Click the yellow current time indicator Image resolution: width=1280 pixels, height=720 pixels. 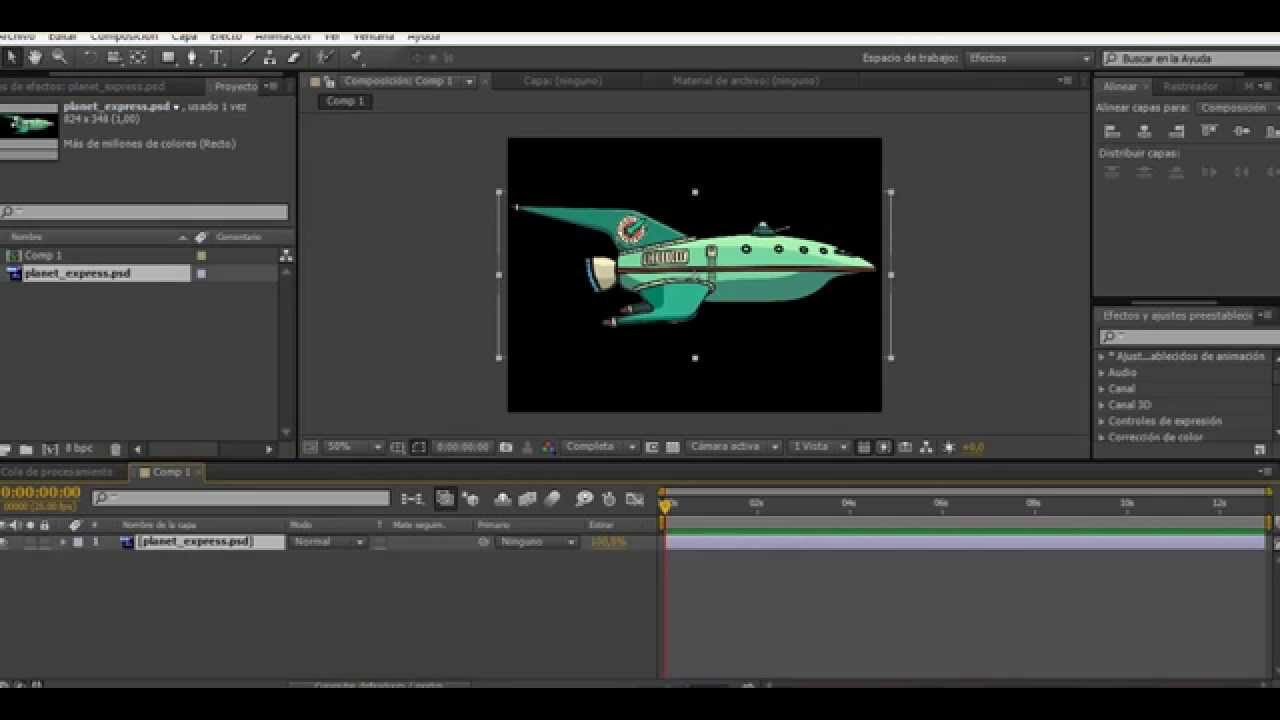point(664,506)
